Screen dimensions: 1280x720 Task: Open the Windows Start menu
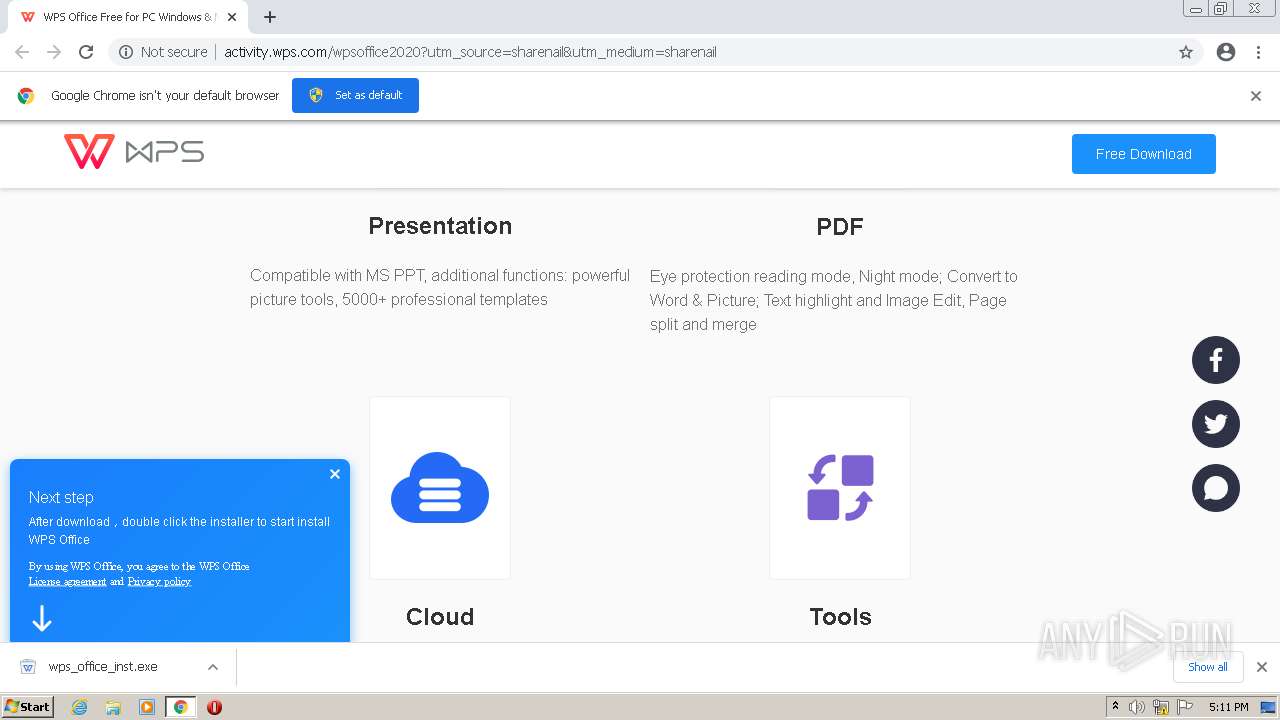point(27,706)
